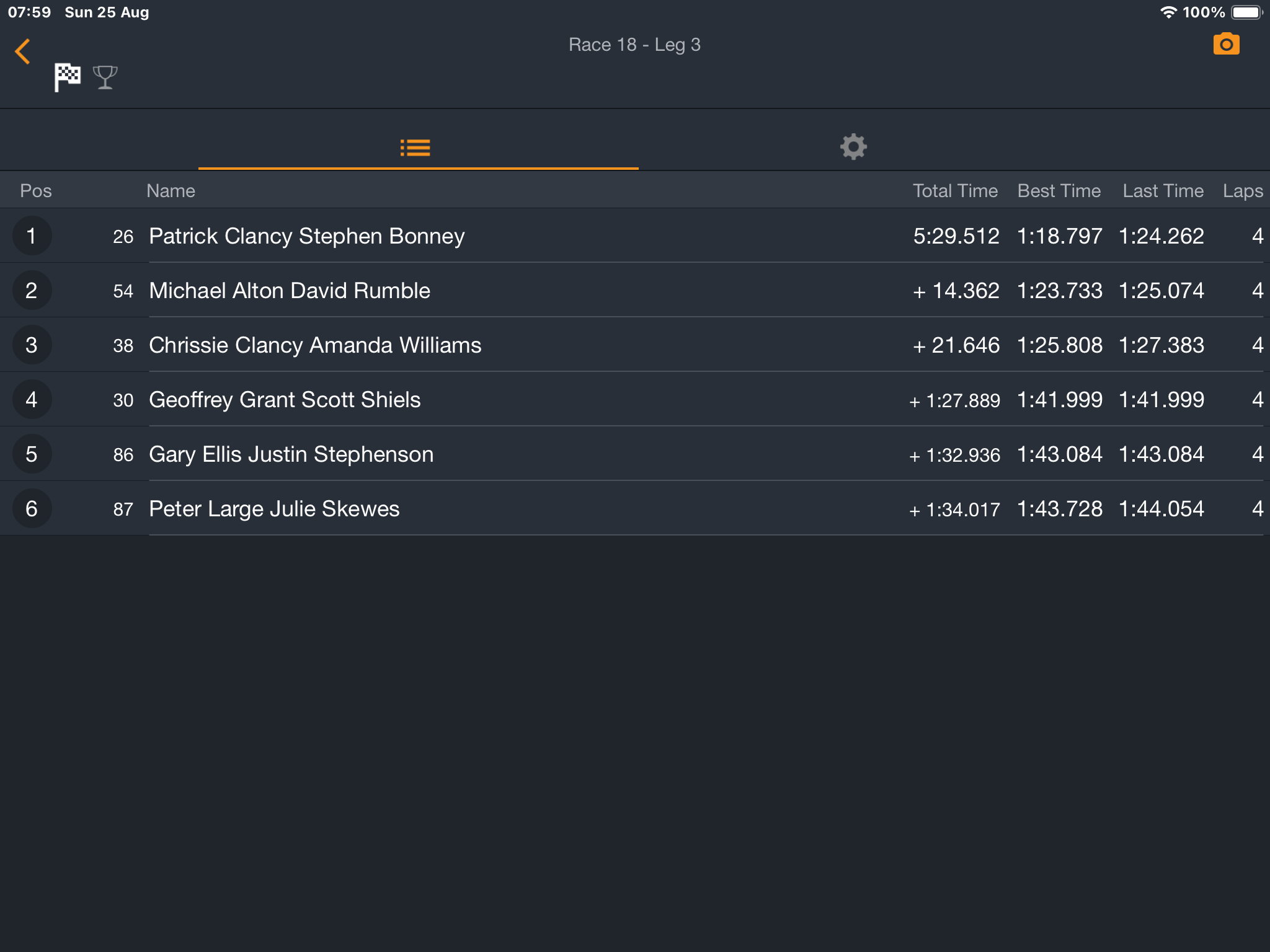Click car number 87

click(123, 509)
